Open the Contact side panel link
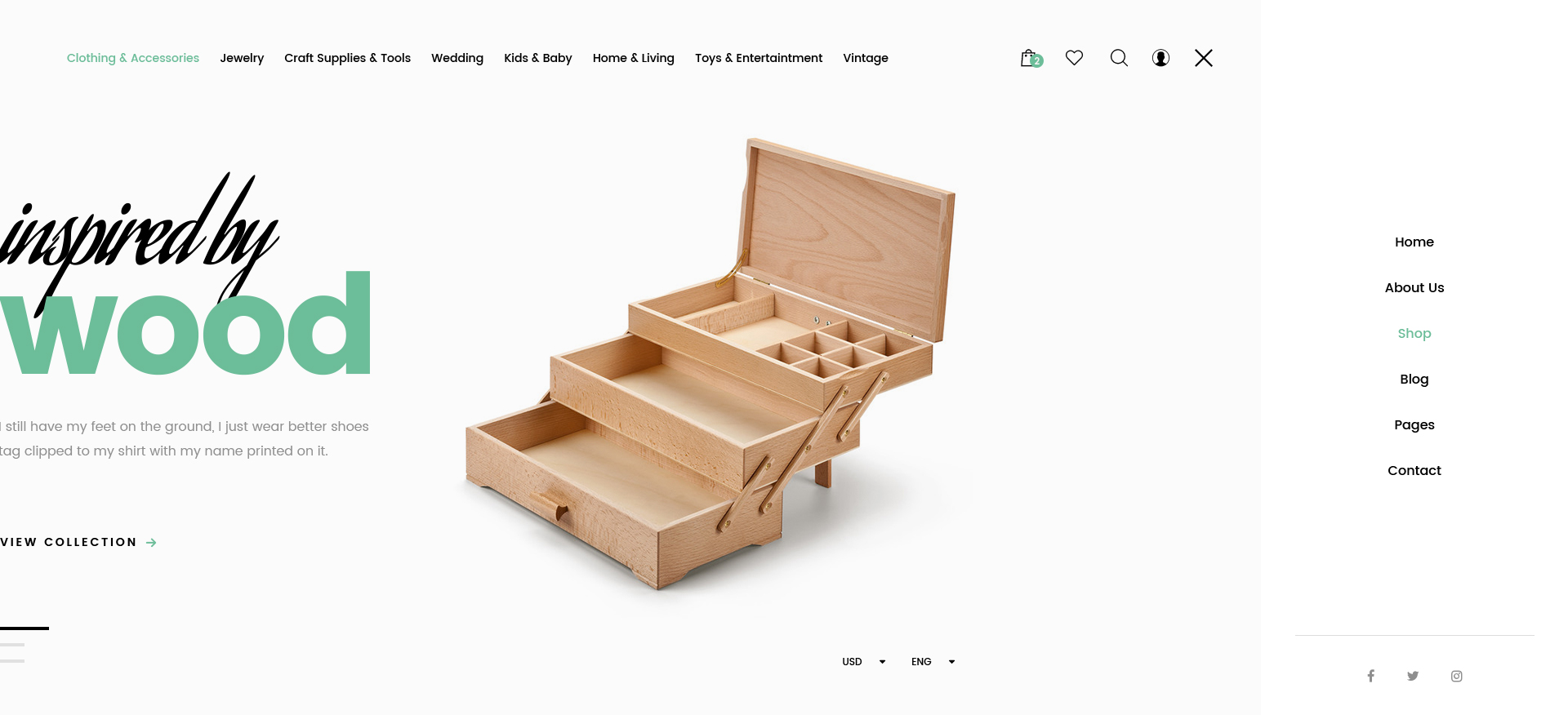The width and height of the screenshot is (1568, 715). click(1414, 470)
